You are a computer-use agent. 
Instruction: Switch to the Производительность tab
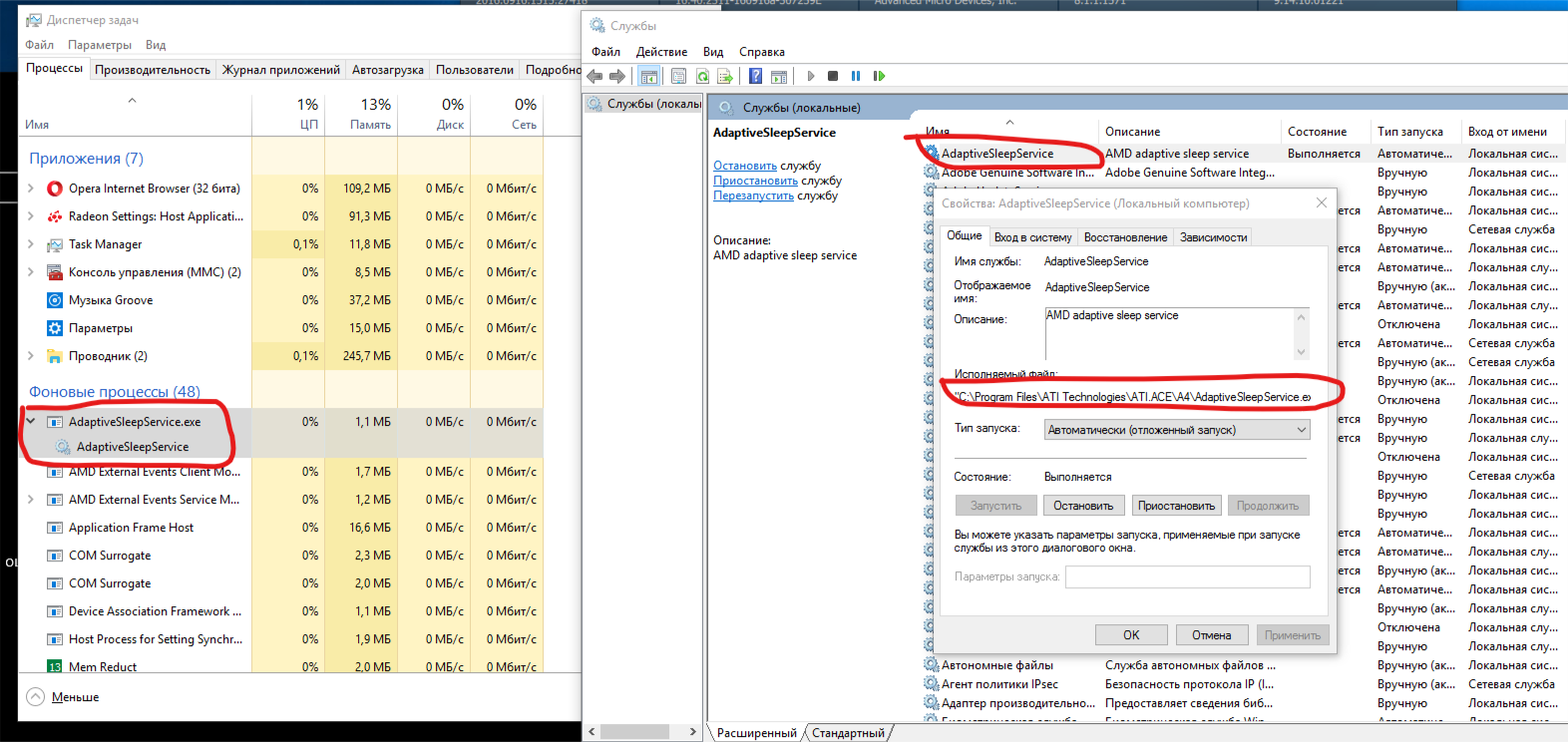tap(153, 70)
